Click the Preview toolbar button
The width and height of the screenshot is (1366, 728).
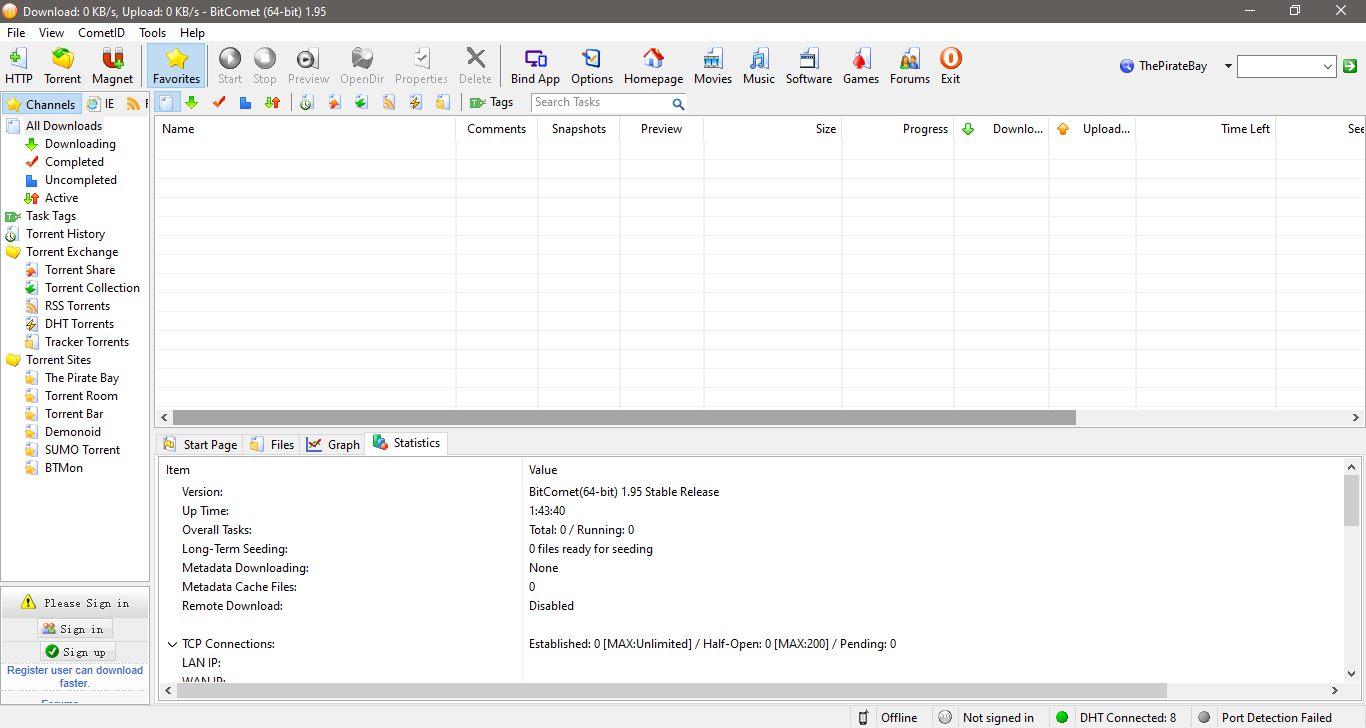[308, 66]
